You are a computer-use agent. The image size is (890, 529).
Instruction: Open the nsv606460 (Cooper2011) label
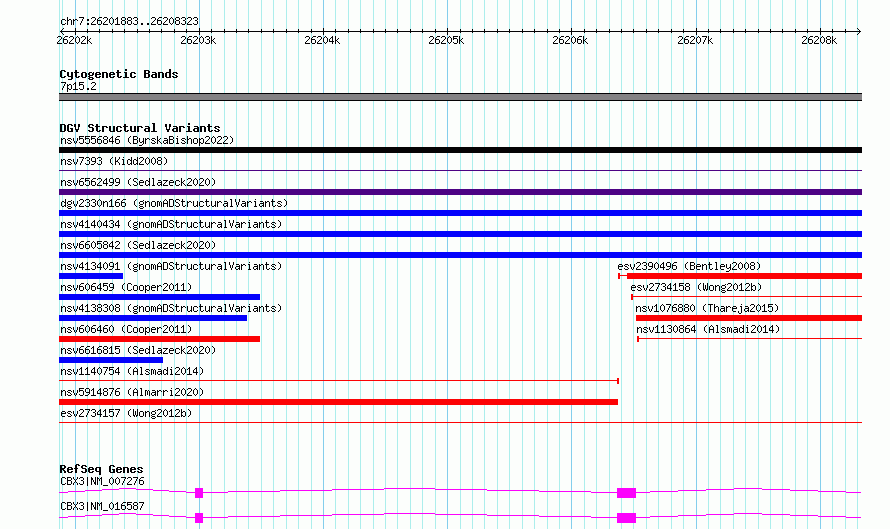126,329
